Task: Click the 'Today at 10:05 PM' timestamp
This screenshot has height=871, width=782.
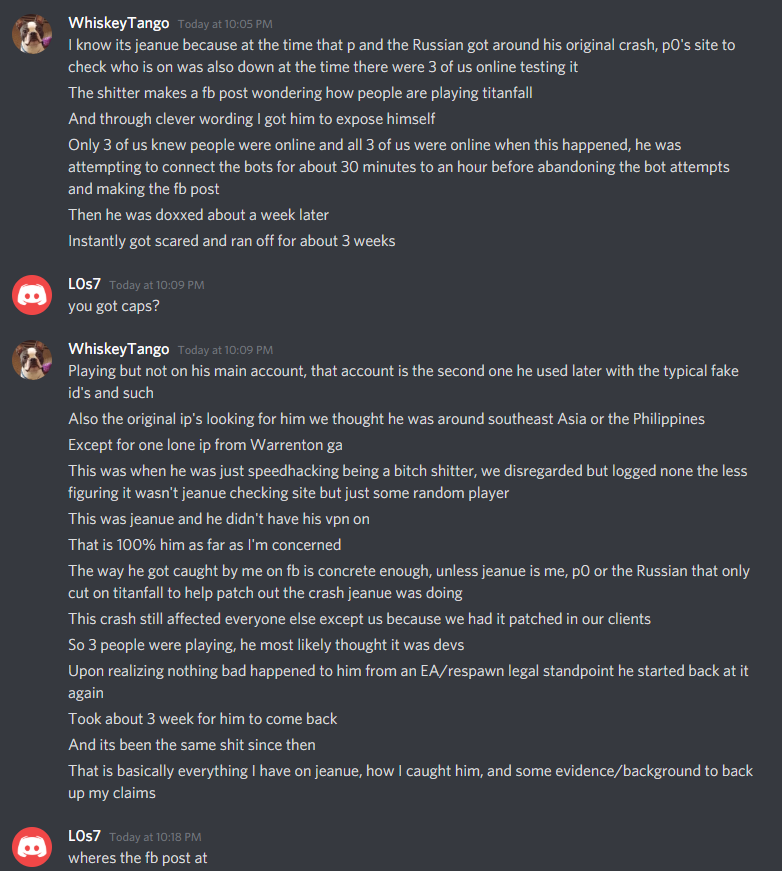Action: point(225,24)
